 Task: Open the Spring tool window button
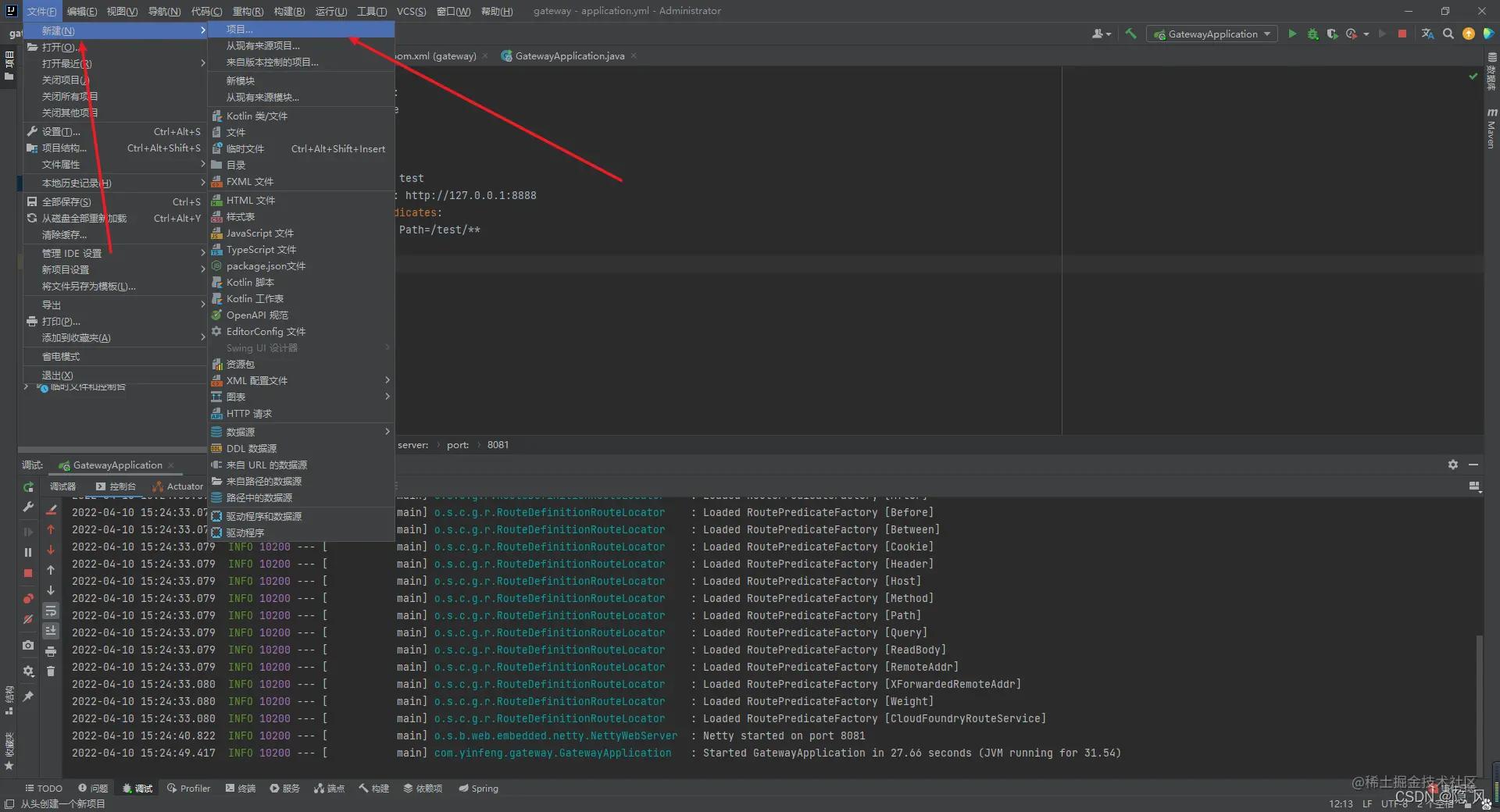click(x=478, y=789)
